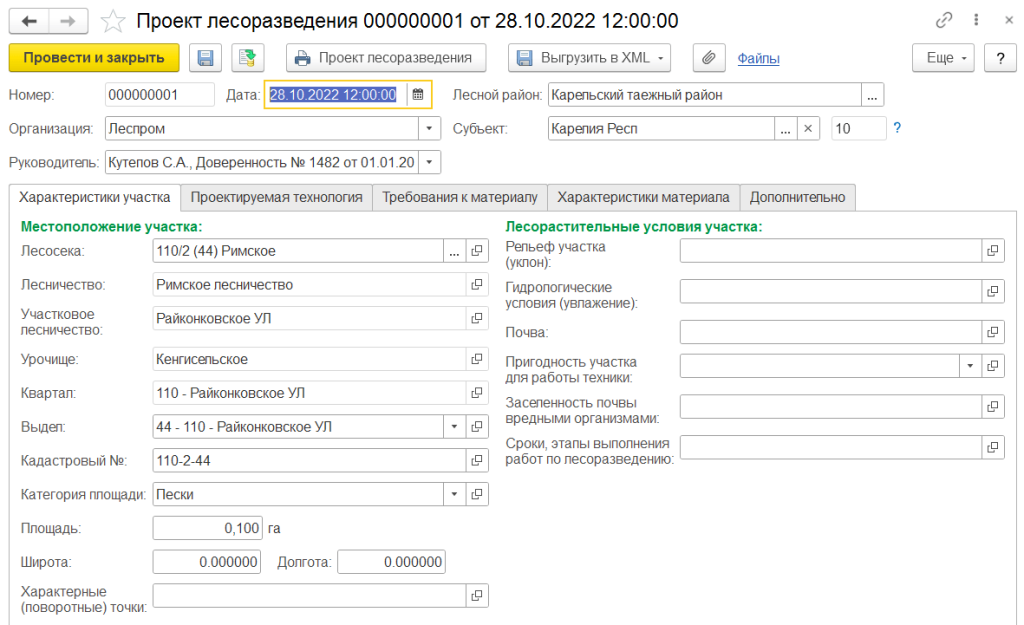Screen dimensions: 1024x625
Task: Open Требования к материалу tab
Action: click(x=460, y=197)
